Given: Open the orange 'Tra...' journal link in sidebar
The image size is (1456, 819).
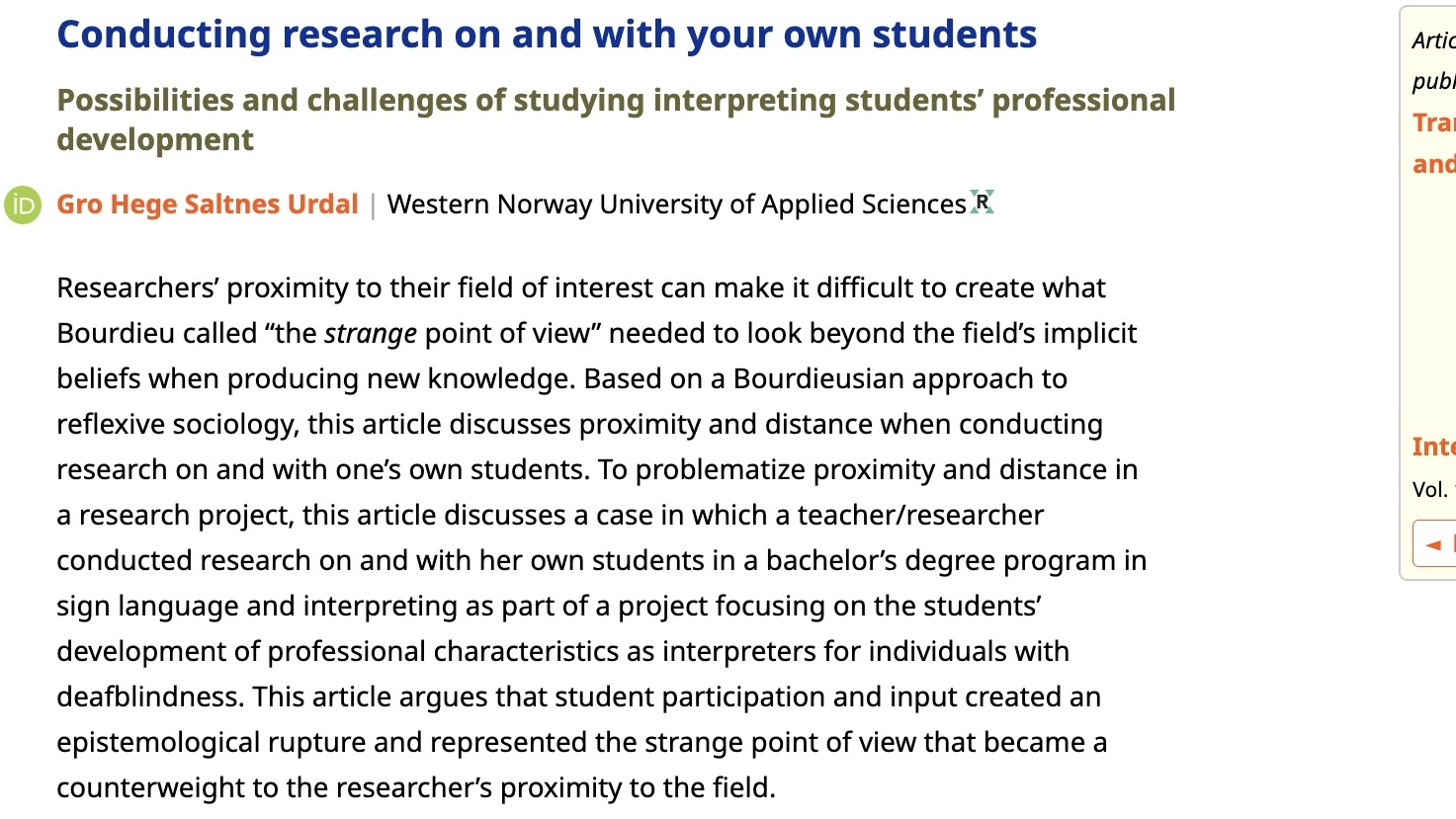Looking at the screenshot, I should [x=1434, y=123].
